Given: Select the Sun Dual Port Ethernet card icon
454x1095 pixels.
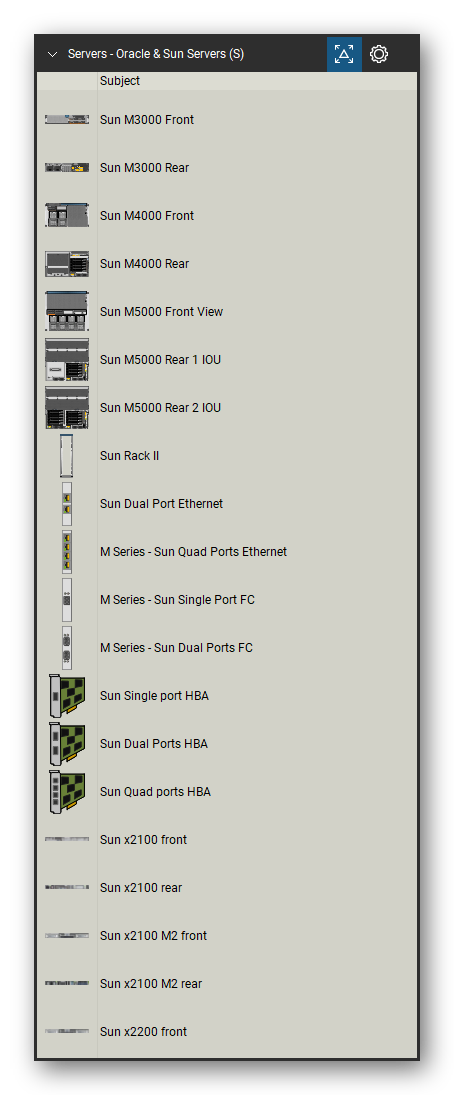Looking at the screenshot, I should [67, 504].
